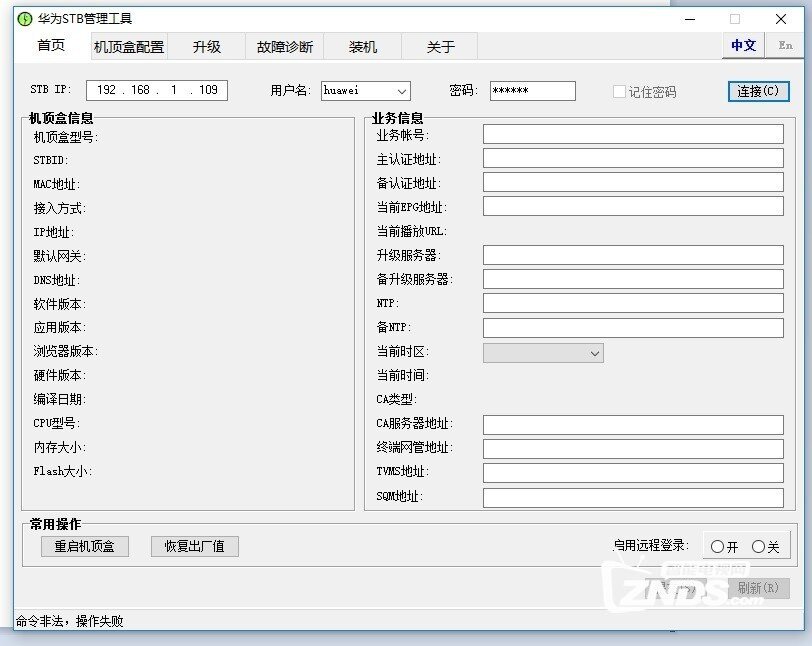
Task: Click the MAC地址 label
Action: (x=57, y=184)
